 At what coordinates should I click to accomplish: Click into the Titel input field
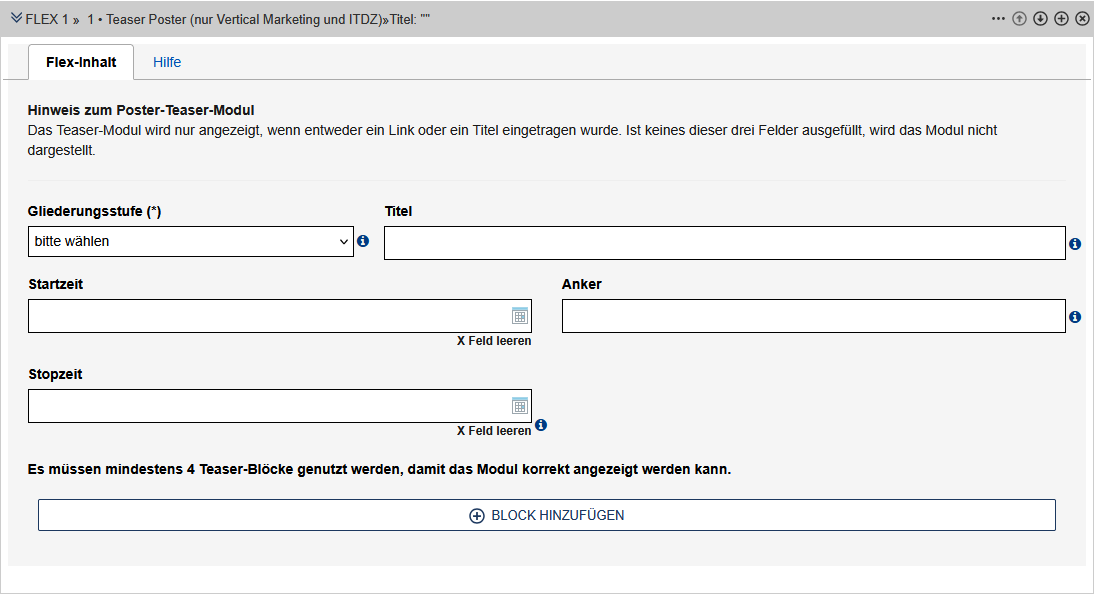[x=724, y=243]
